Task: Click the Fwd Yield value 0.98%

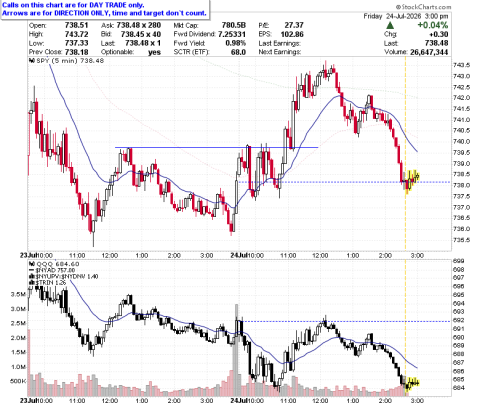Action: click(x=236, y=43)
